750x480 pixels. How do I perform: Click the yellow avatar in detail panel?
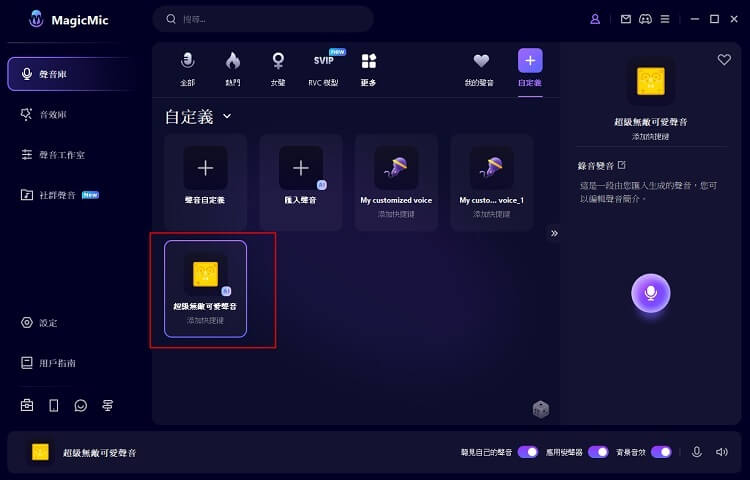[x=651, y=81]
